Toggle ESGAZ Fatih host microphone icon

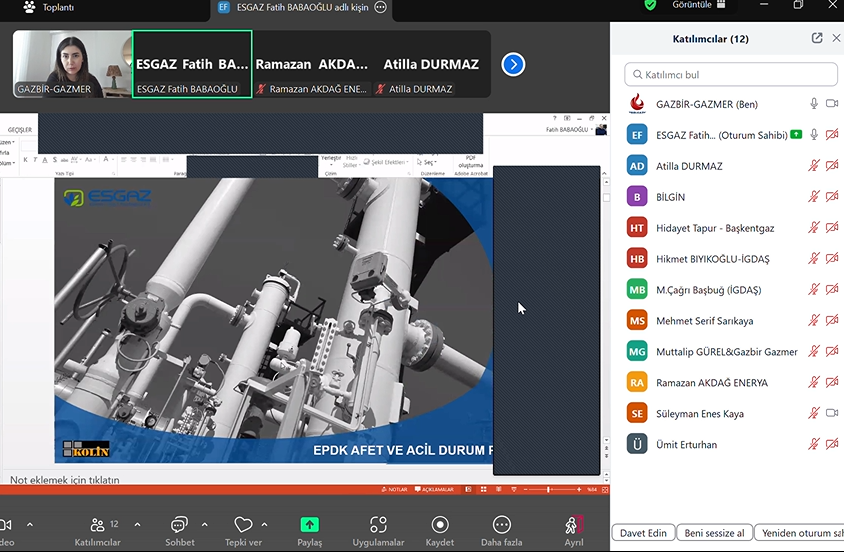pyautogui.click(x=814, y=135)
